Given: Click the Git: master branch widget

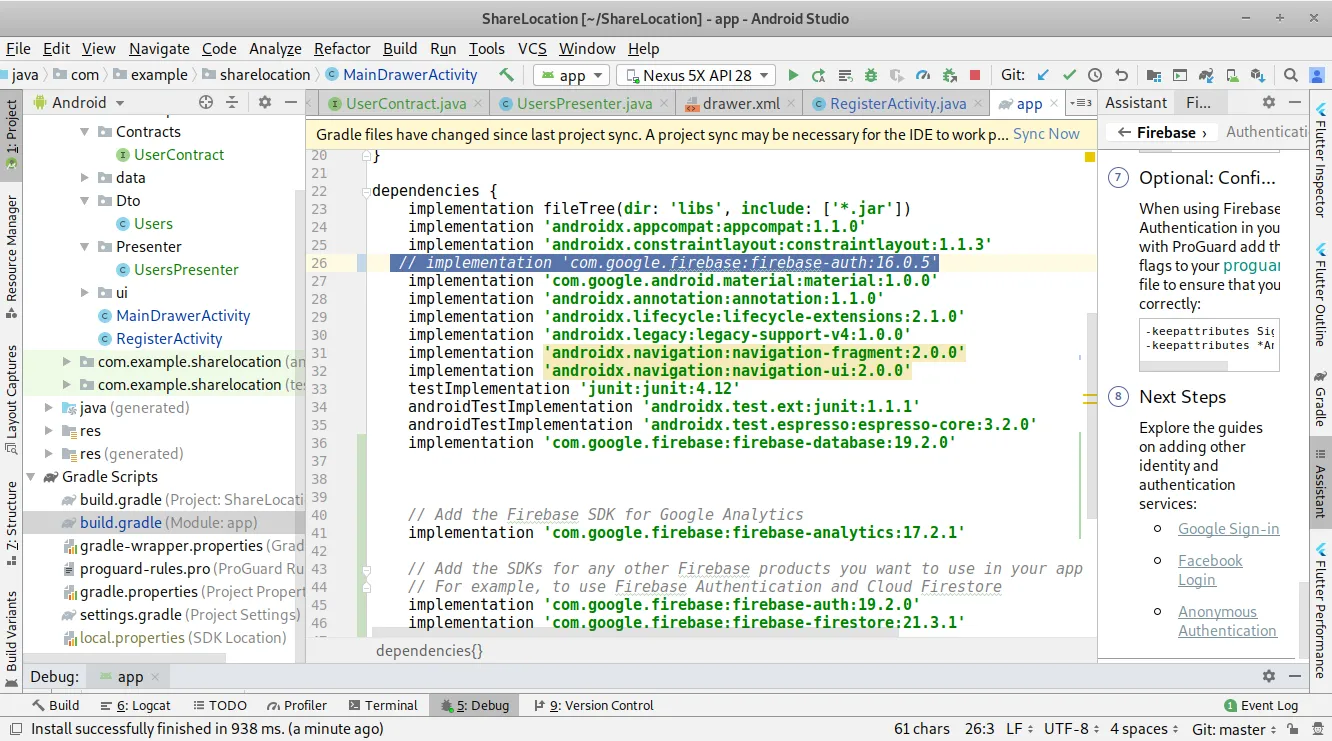Looking at the screenshot, I should pos(1236,729).
